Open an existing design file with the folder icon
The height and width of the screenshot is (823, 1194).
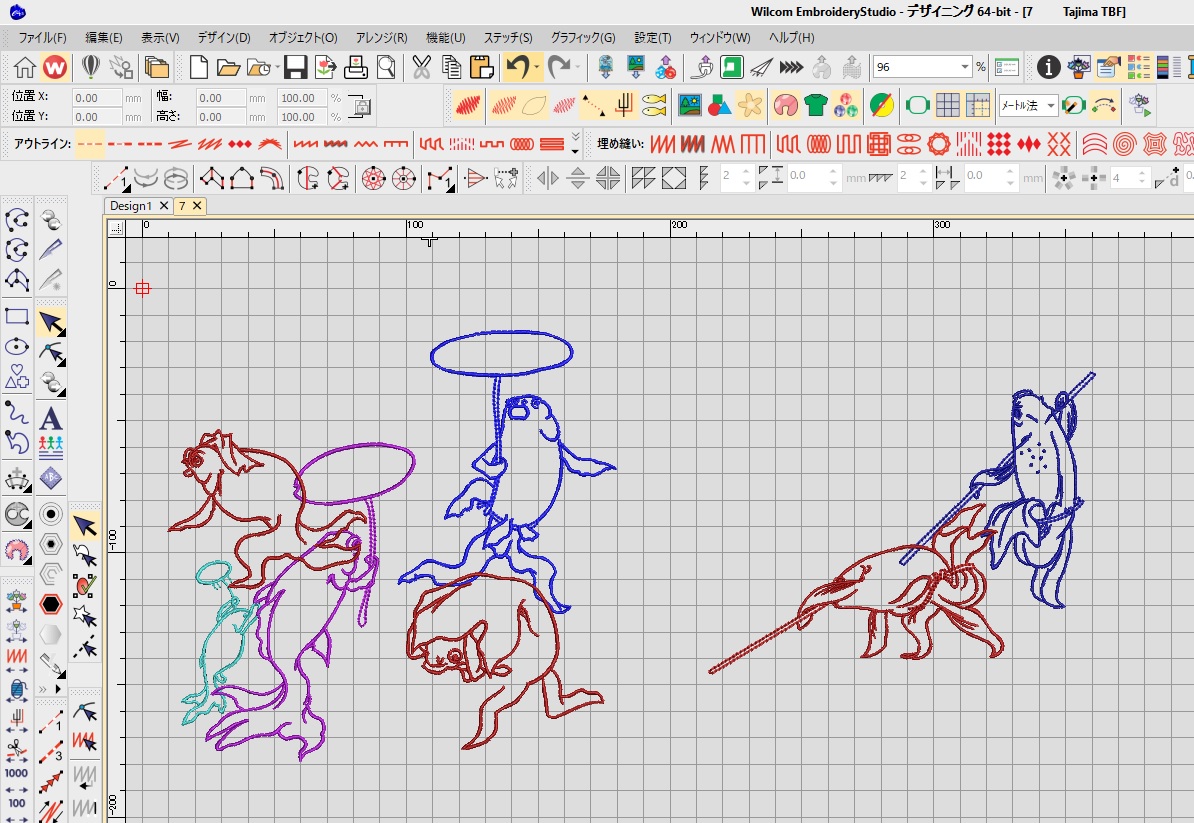[228, 68]
